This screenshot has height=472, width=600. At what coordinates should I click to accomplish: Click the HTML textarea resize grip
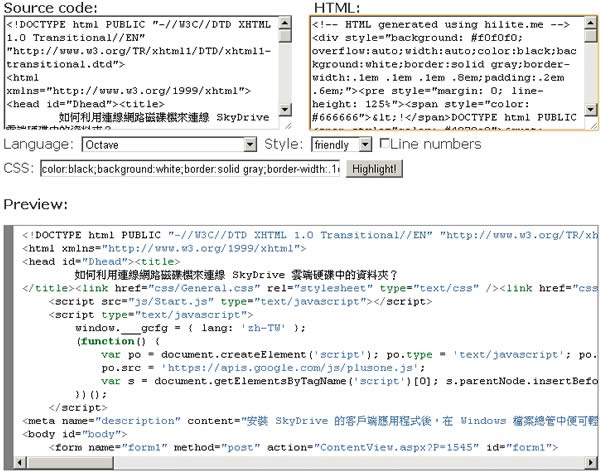pyautogui.click(x=593, y=125)
